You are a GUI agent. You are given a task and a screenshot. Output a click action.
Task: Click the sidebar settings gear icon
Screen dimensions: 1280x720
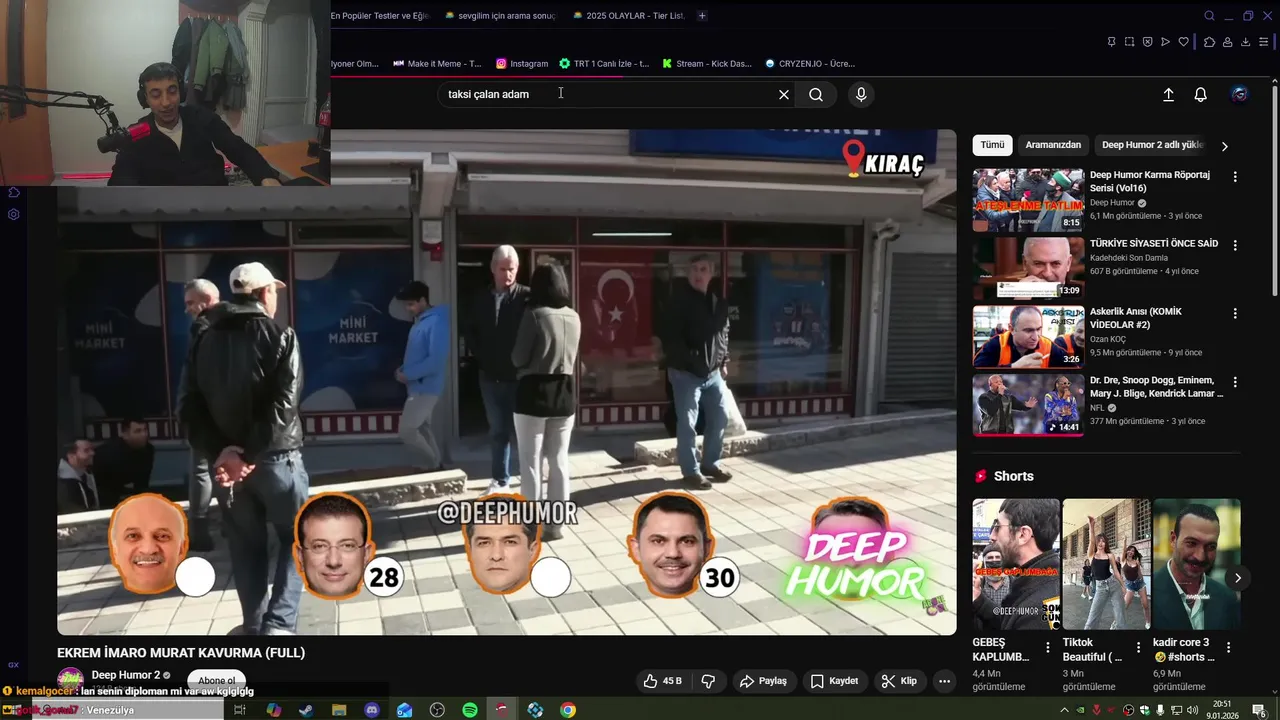pos(14,214)
